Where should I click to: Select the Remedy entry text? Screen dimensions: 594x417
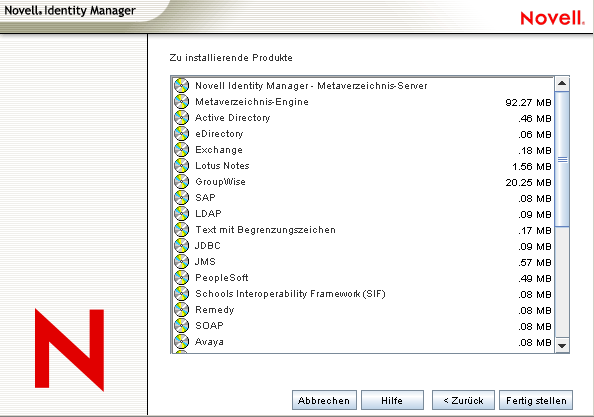[x=215, y=310]
